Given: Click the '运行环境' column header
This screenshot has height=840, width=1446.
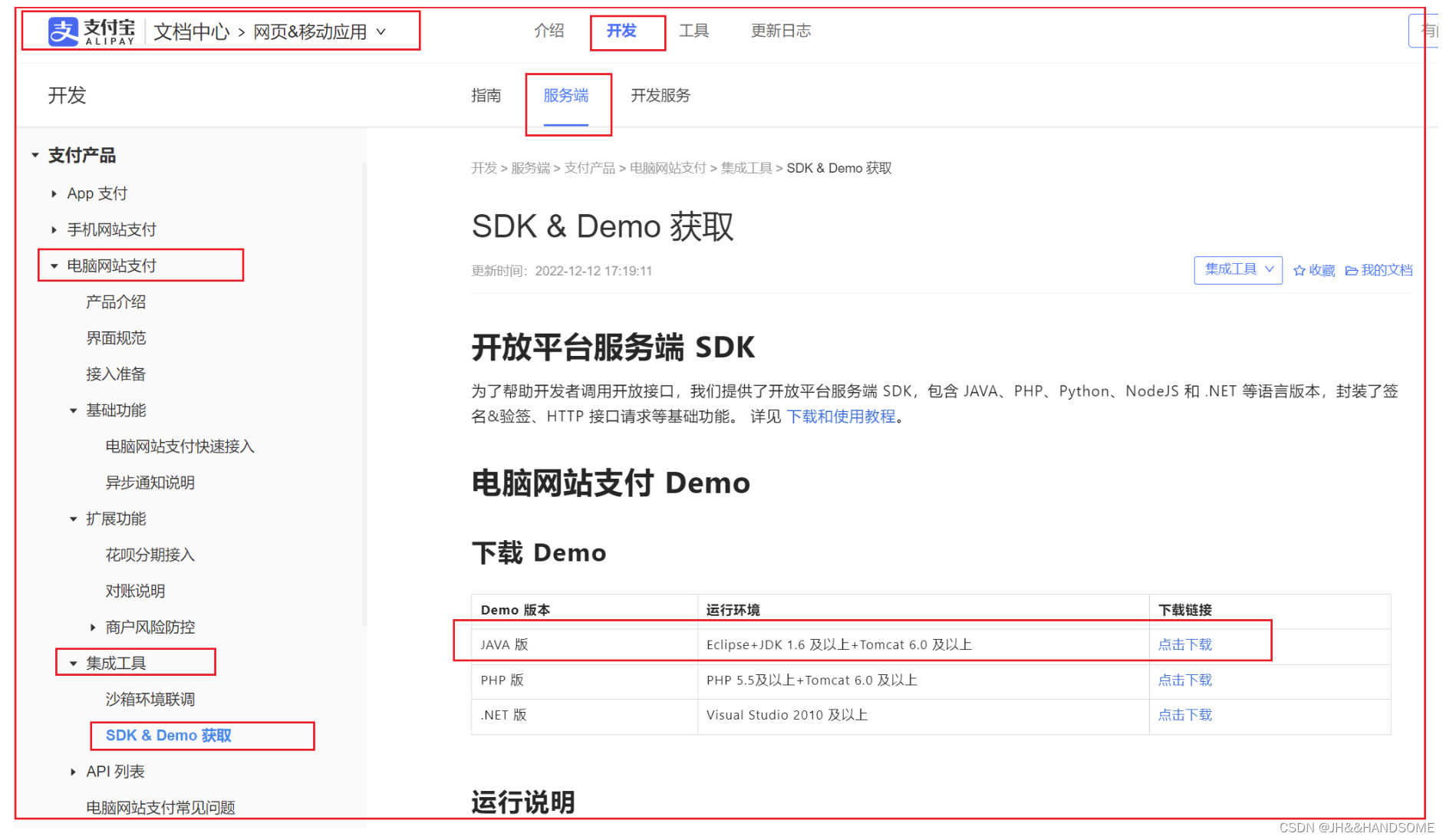Looking at the screenshot, I should click(x=924, y=610).
